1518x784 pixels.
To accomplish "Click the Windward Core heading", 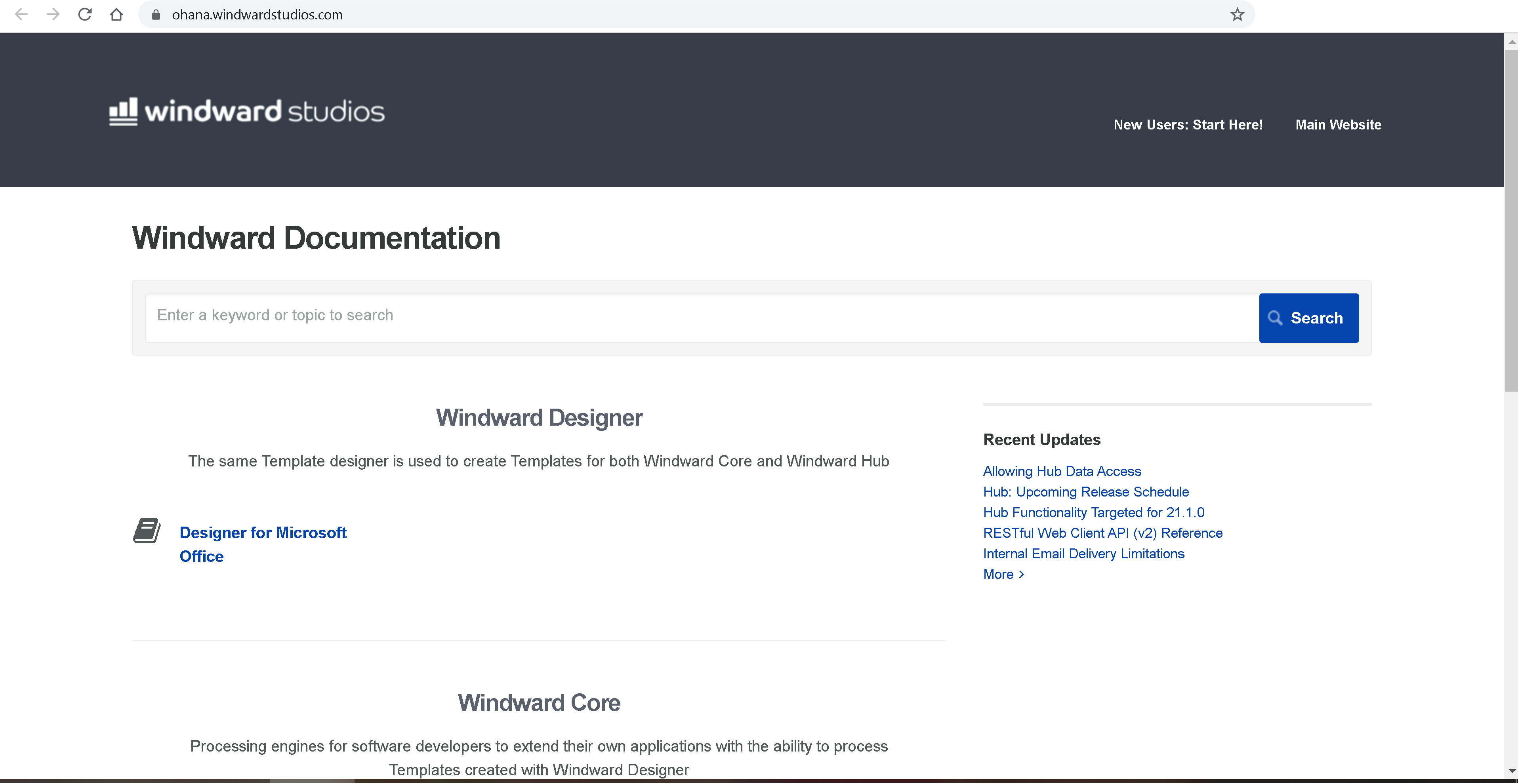I will (539, 703).
